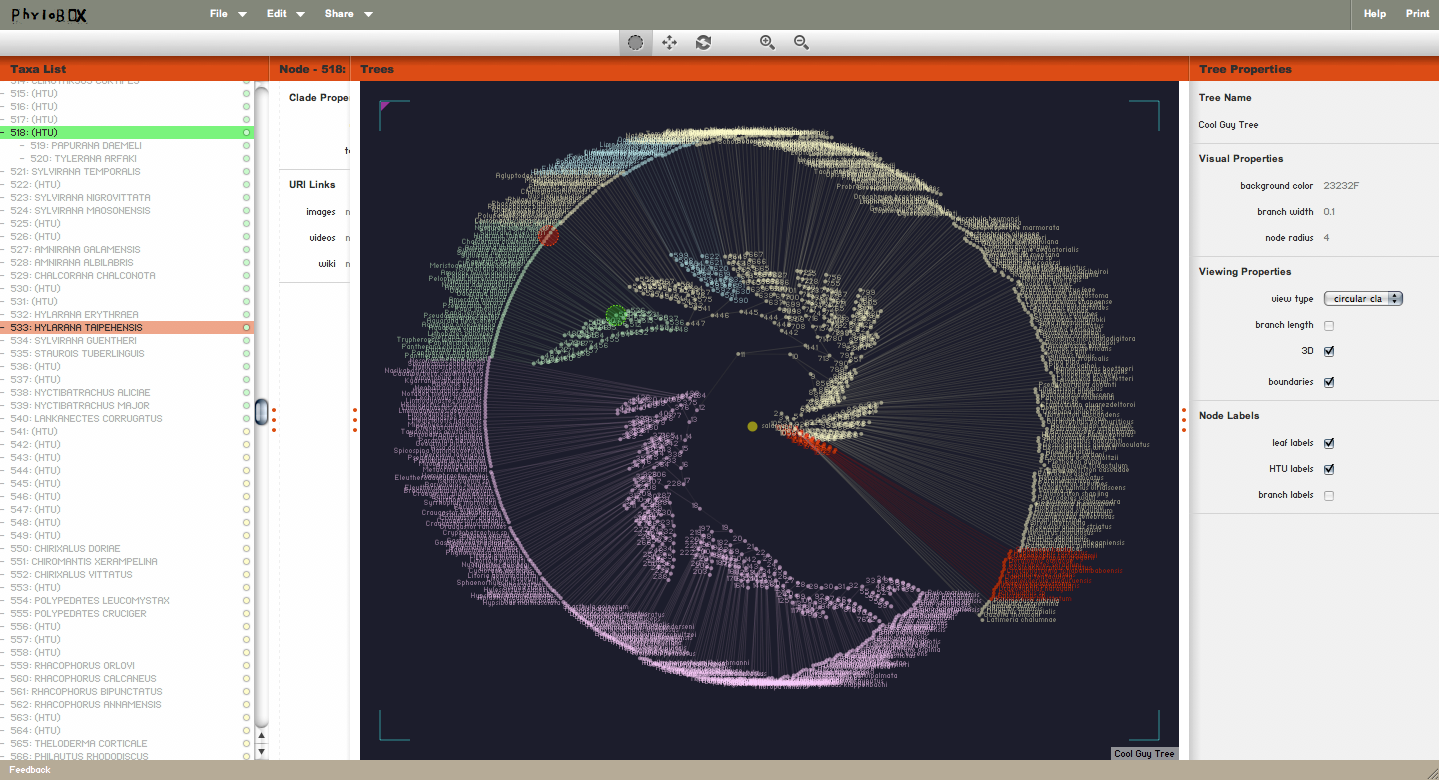Screen dimensions: 1439x780
Task: Click the circle marker for 518: (HTU)
Action: coord(246,133)
